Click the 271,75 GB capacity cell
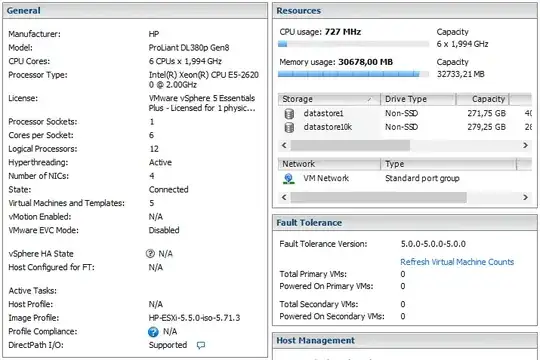Image resolution: width=540 pixels, height=360 pixels. 486,113
